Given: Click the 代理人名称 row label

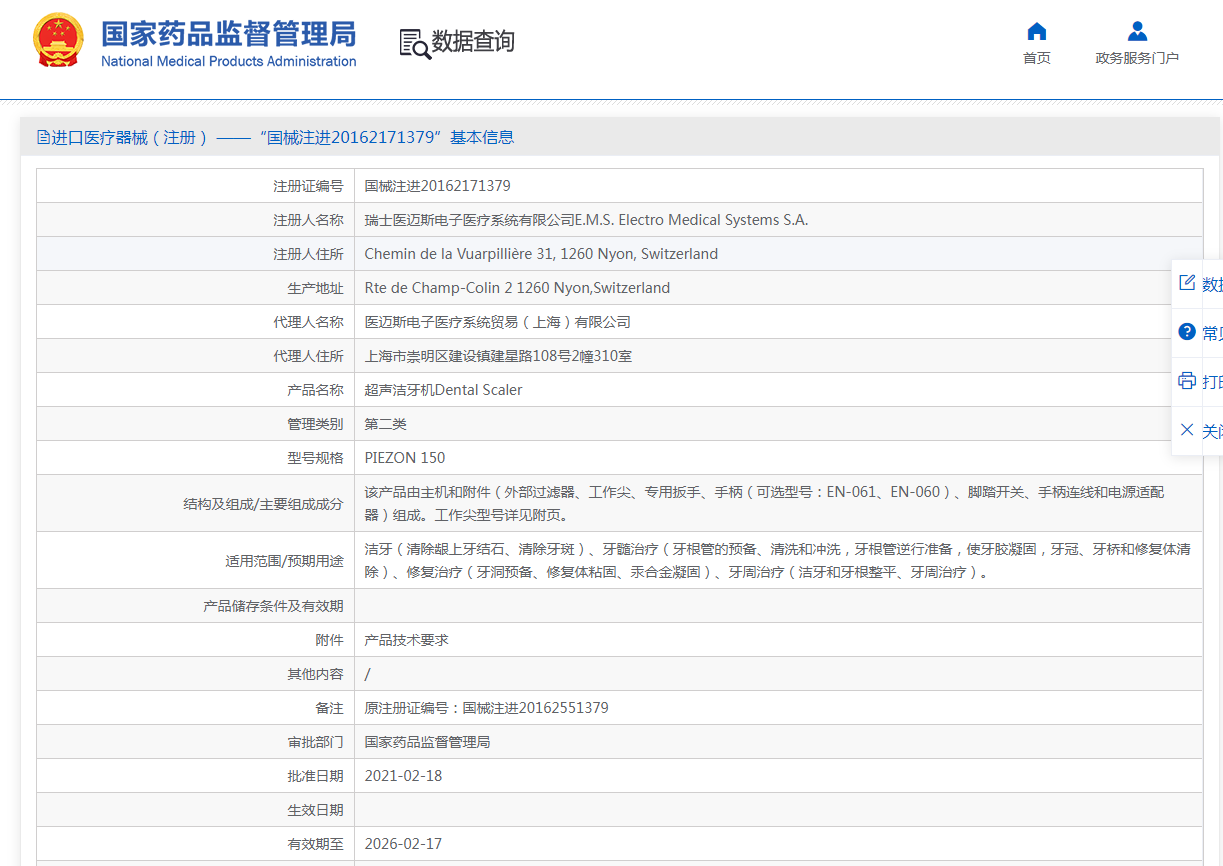Looking at the screenshot, I should pyautogui.click(x=308, y=322).
